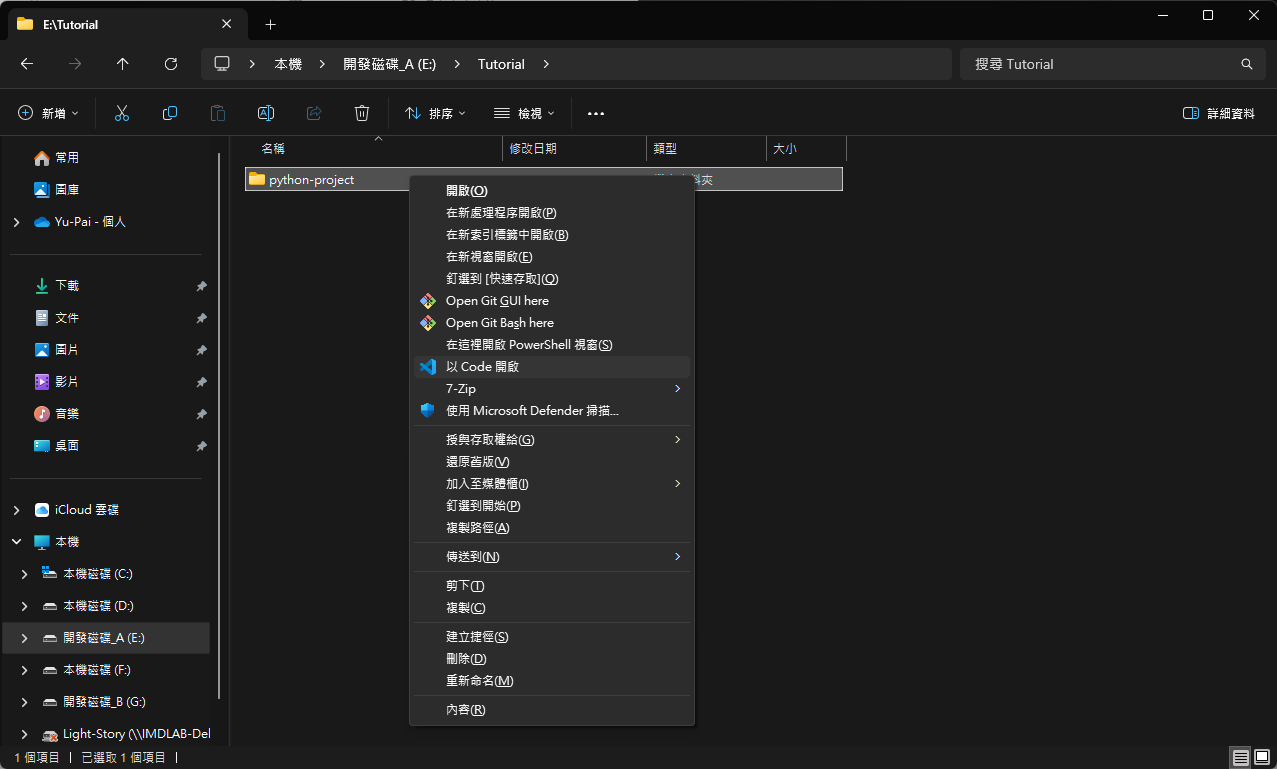Click the Refresh icon in the navigation bar

tap(170, 63)
